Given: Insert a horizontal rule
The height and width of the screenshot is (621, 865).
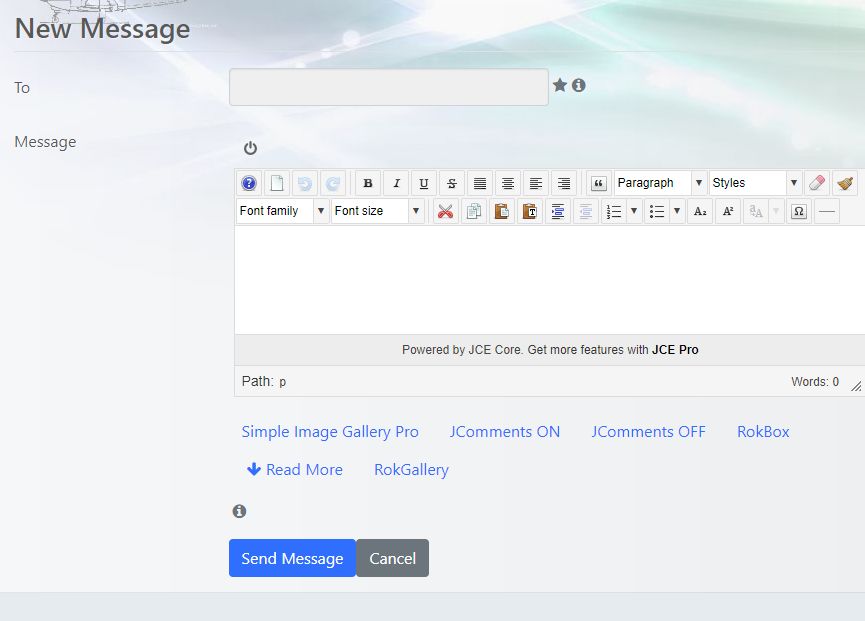Looking at the screenshot, I should pos(826,211).
